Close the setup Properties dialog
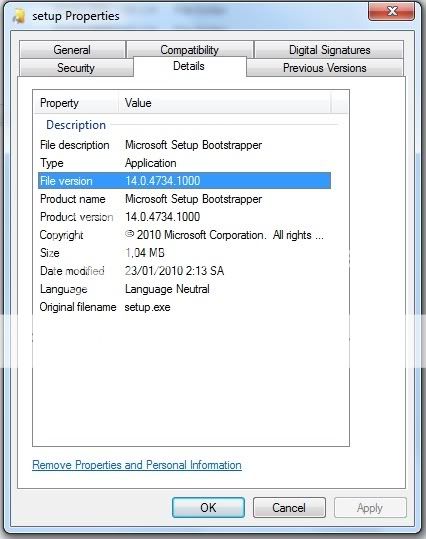 click(391, 11)
